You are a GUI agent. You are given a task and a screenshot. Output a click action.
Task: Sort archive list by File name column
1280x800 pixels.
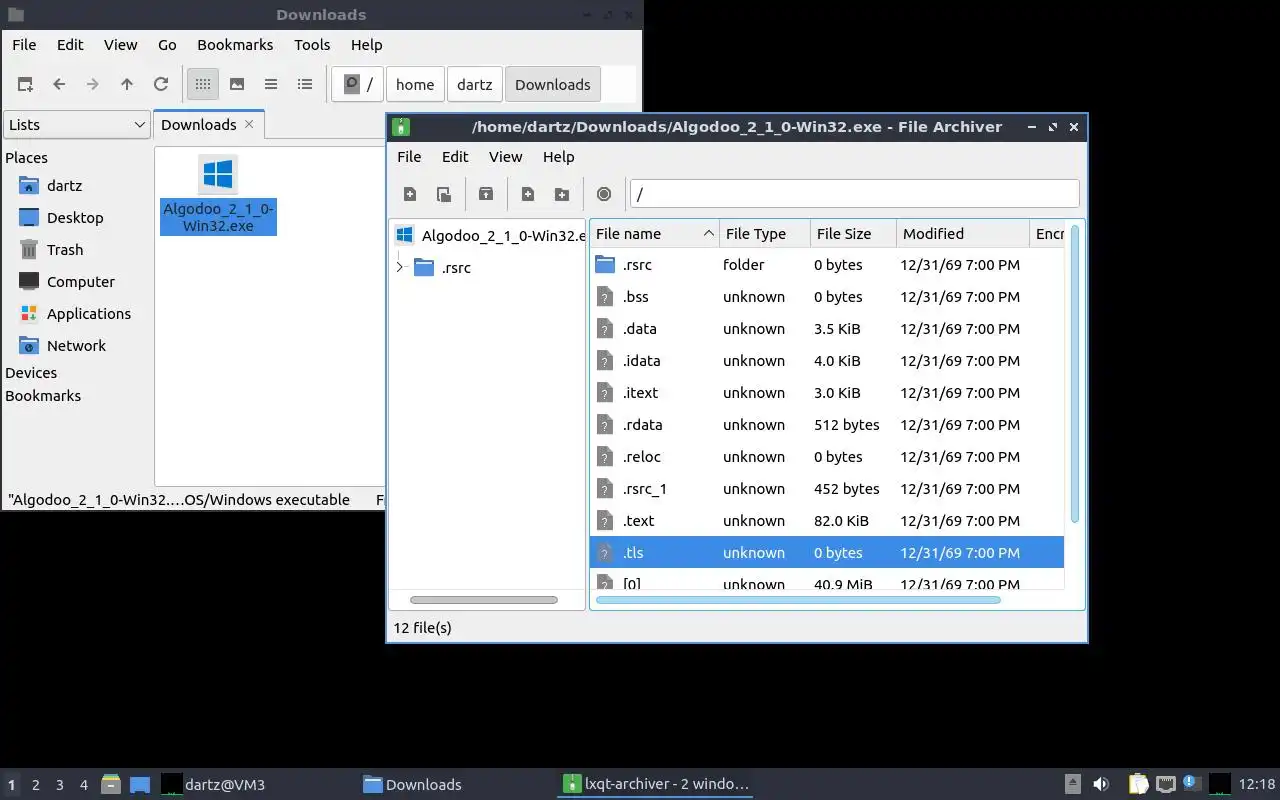point(654,234)
